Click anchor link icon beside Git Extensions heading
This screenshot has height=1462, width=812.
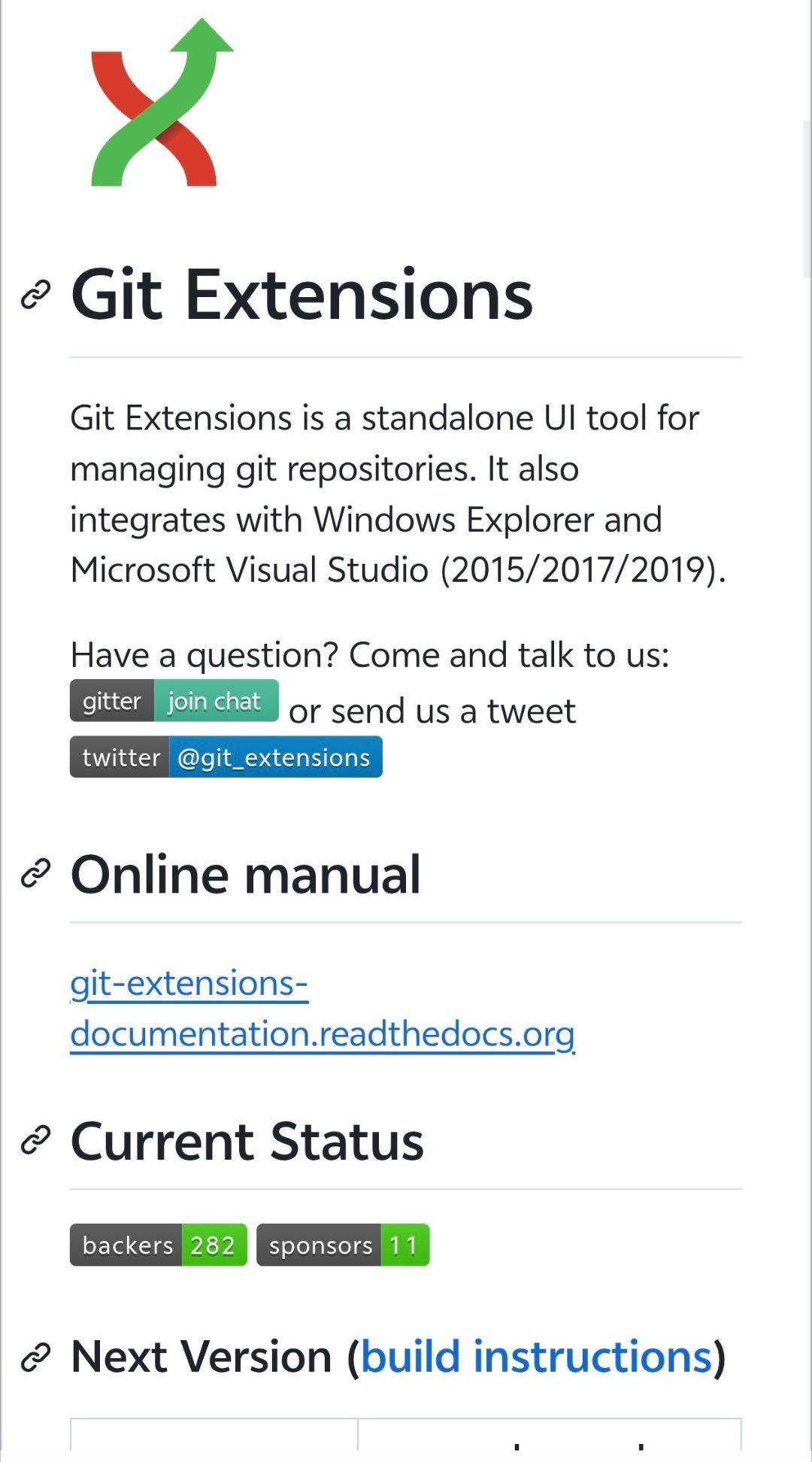(x=35, y=295)
